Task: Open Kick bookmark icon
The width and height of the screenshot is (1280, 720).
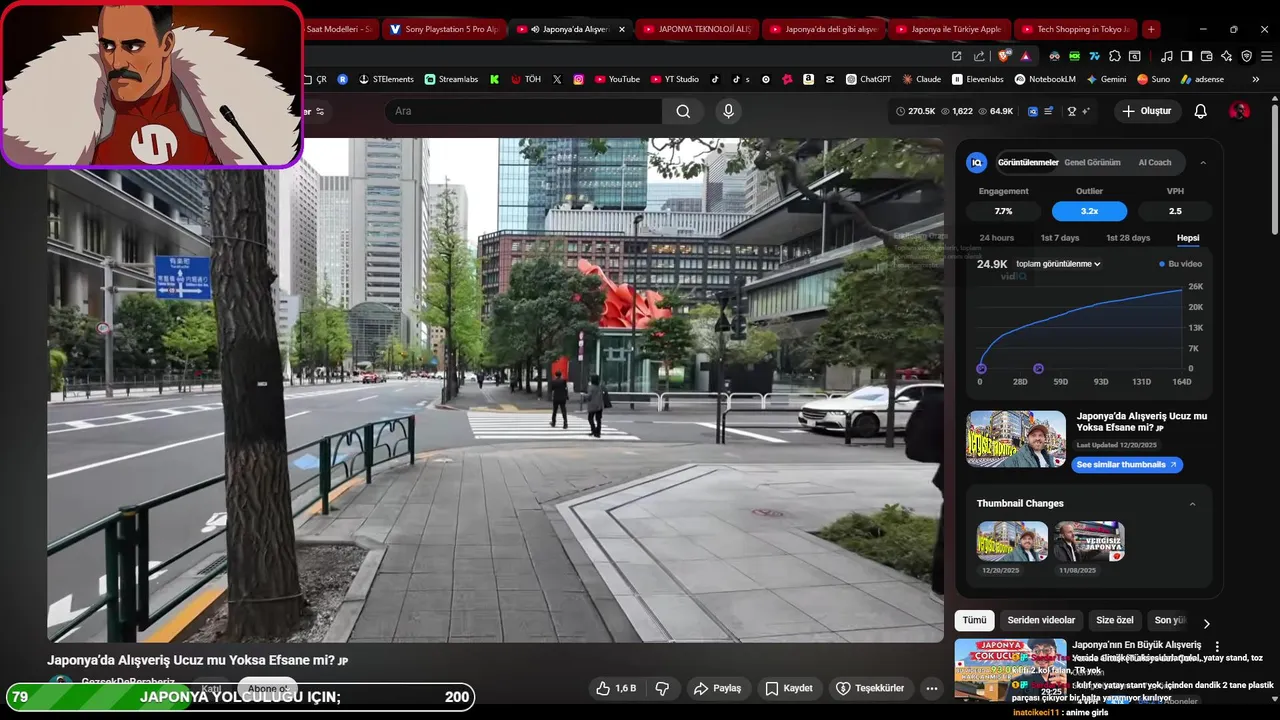Action: point(494,79)
